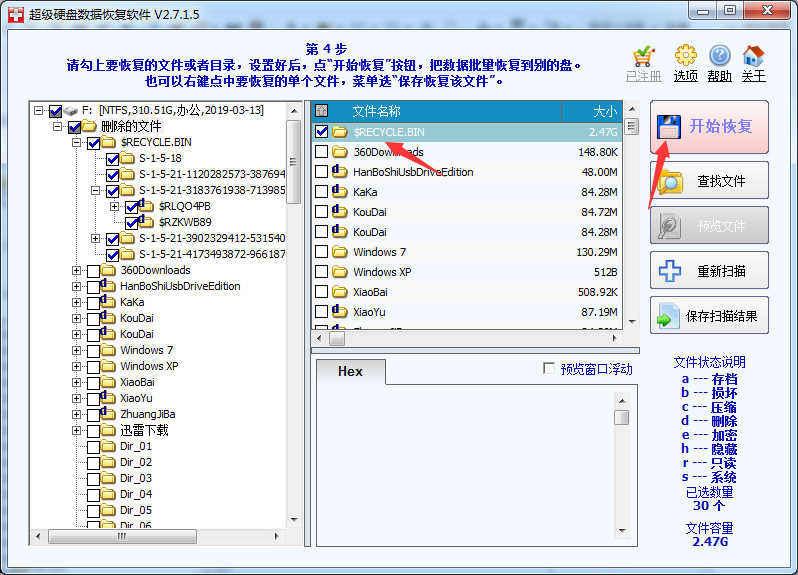
Task: Collapse the 删除的文件 tree node
Action: [x=58, y=127]
